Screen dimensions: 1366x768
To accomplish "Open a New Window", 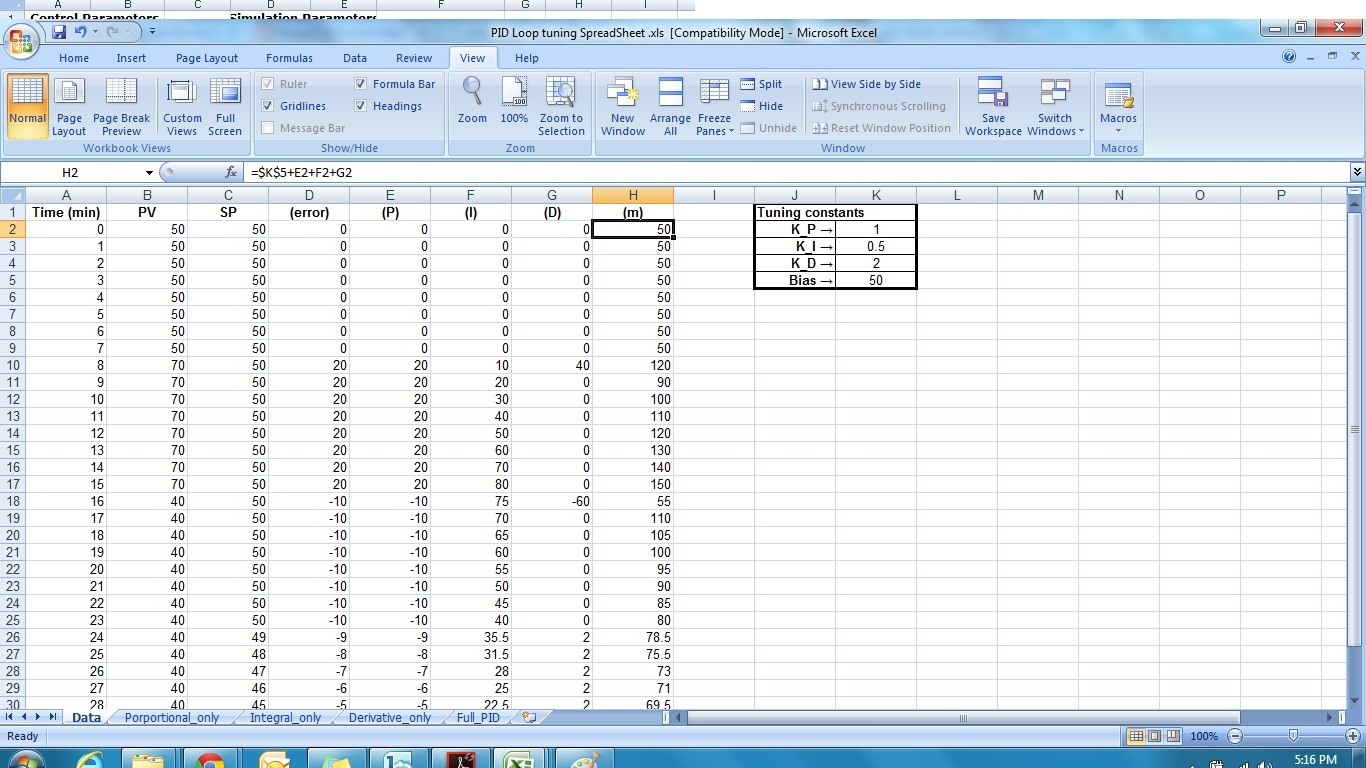I will pos(622,106).
